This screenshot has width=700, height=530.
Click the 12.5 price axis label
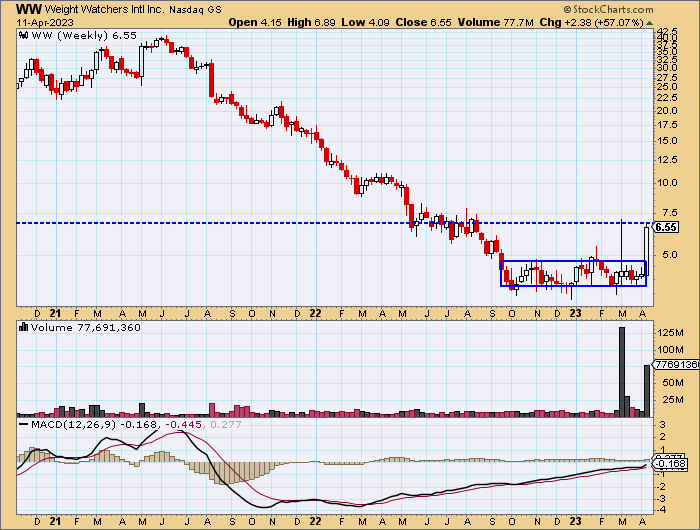667,159
